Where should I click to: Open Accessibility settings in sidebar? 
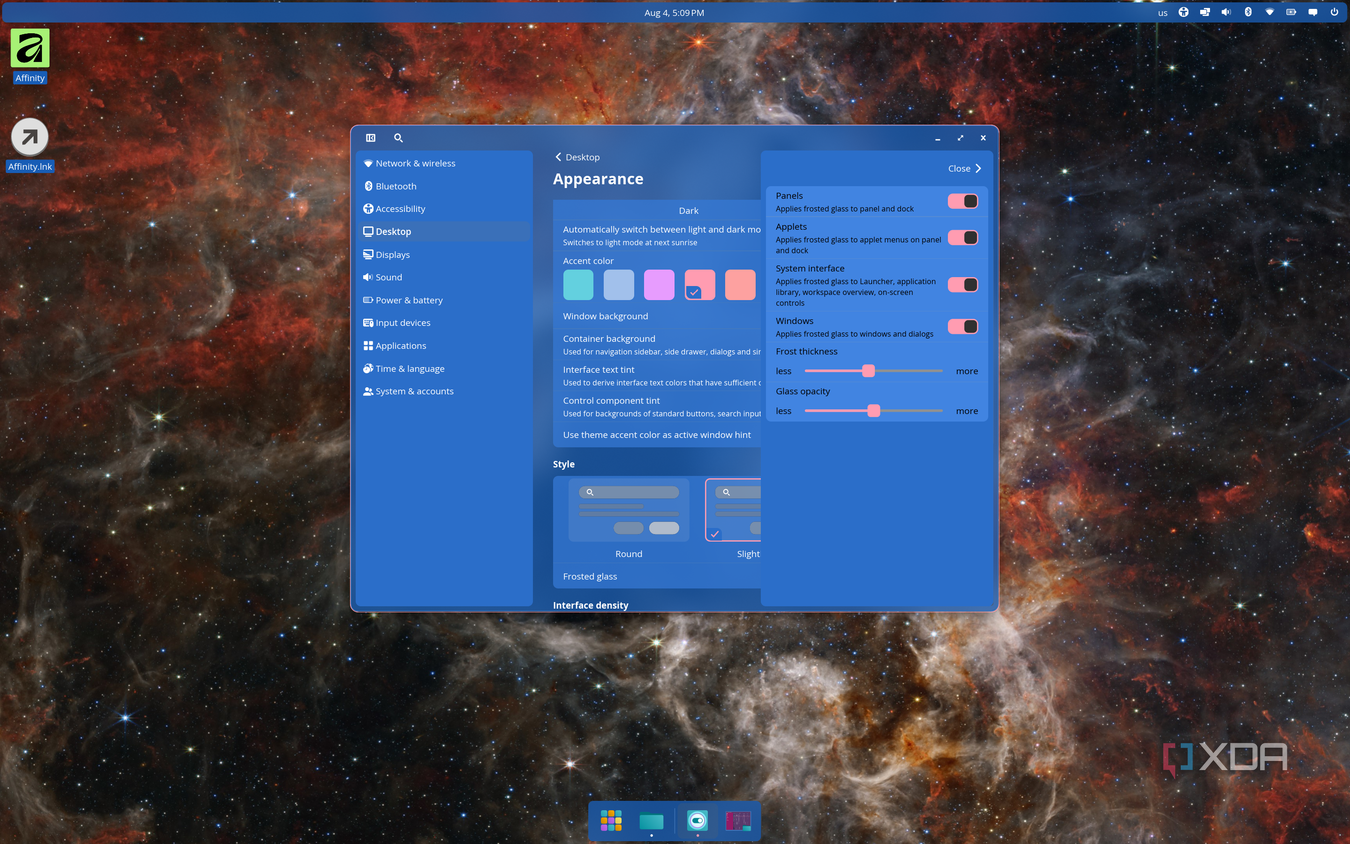[x=443, y=209]
